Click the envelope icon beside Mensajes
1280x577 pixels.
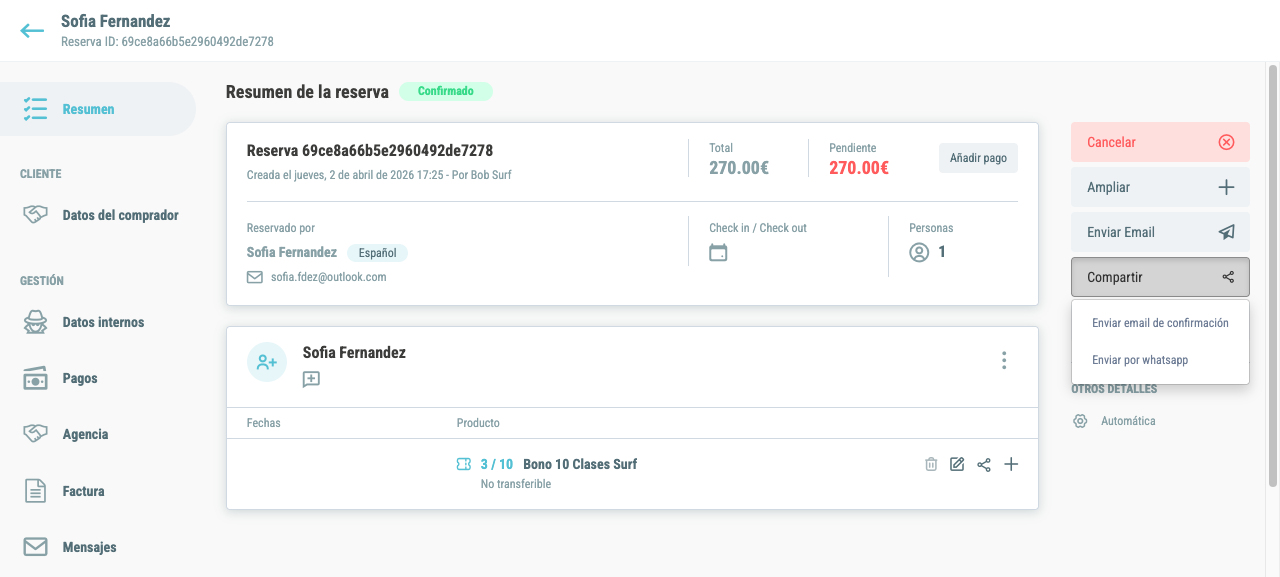pos(36,547)
